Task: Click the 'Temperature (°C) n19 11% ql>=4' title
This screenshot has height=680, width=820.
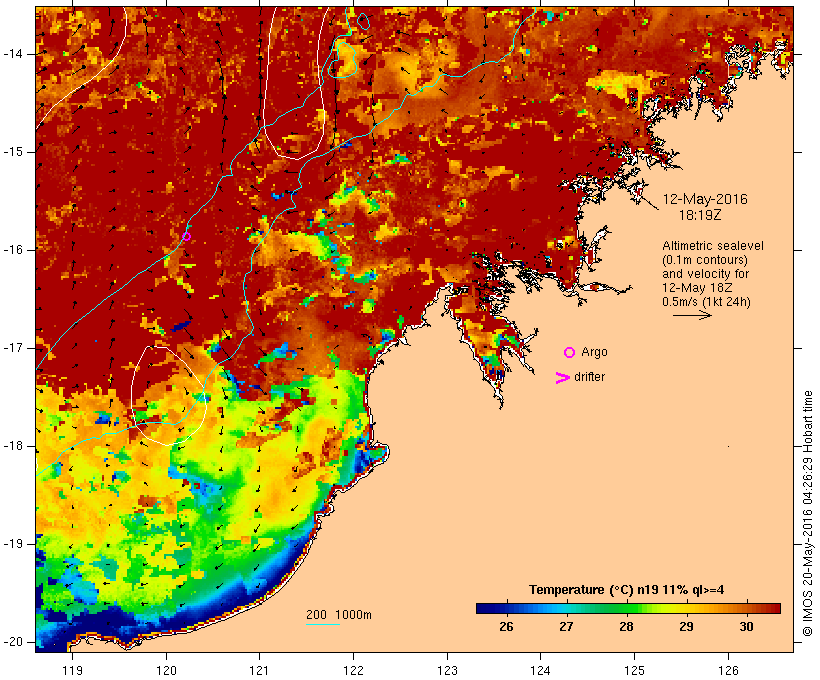Action: pyautogui.click(x=627, y=590)
